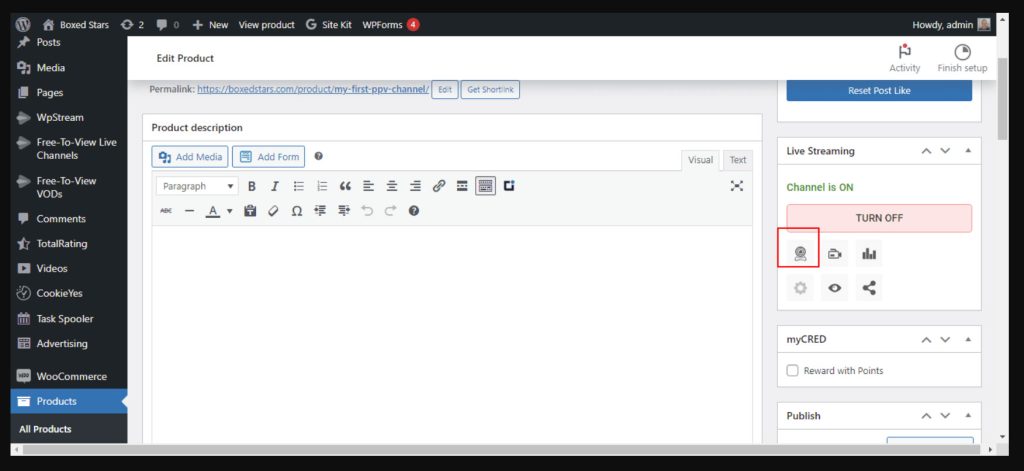Click the webcam broadcast icon in Live Streaming
Viewport: 1024px width, 471px height.
tap(799, 254)
